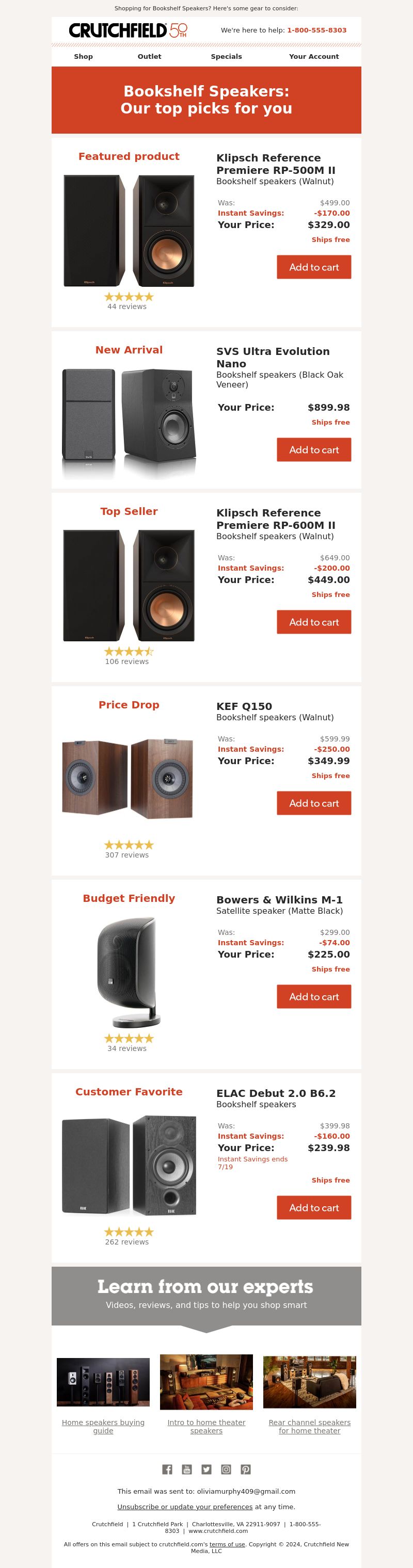Image resolution: width=413 pixels, height=1568 pixels.
Task: Open Home speakers buying guide link
Action: pos(103,1427)
